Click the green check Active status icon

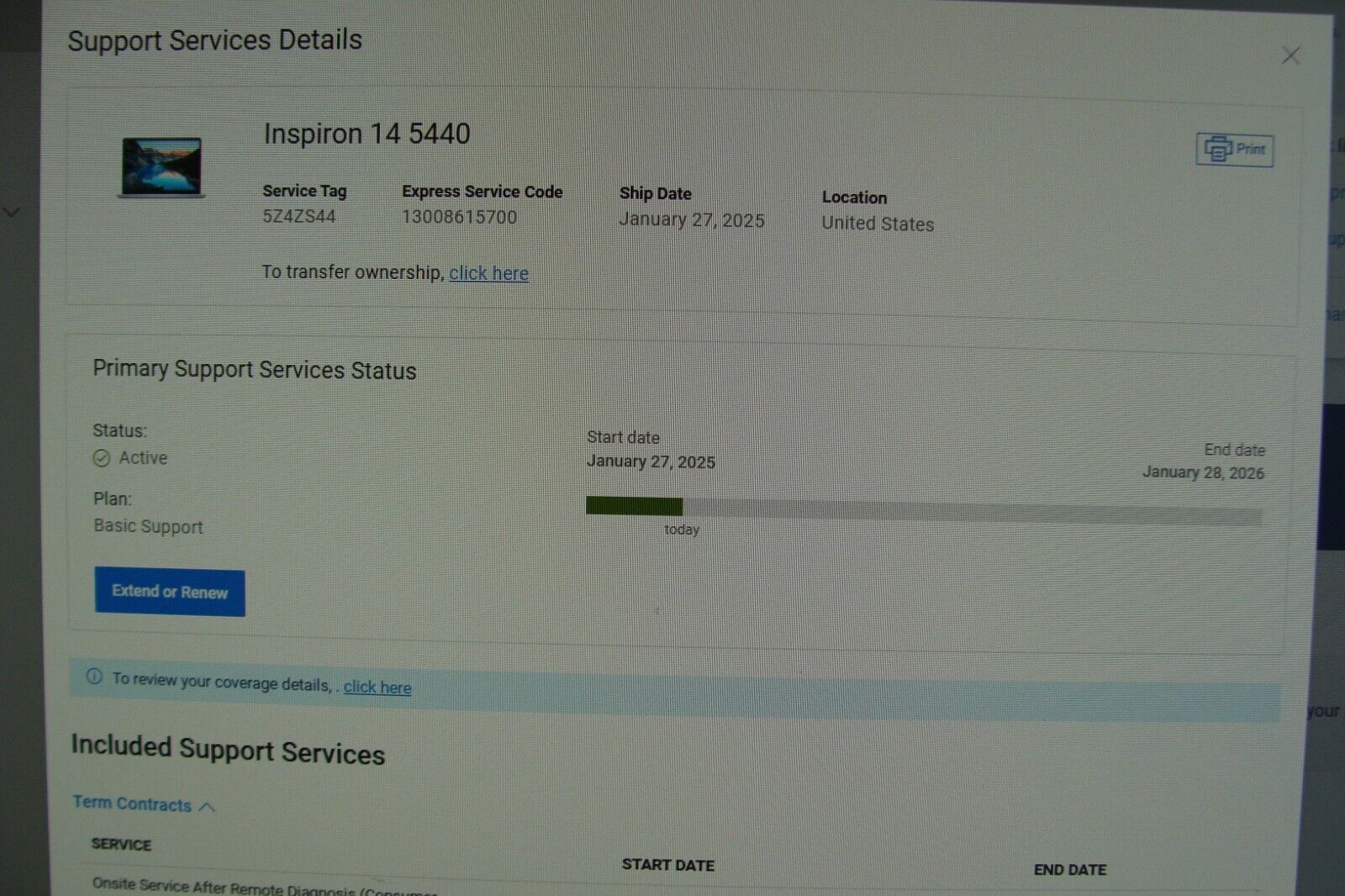point(102,458)
